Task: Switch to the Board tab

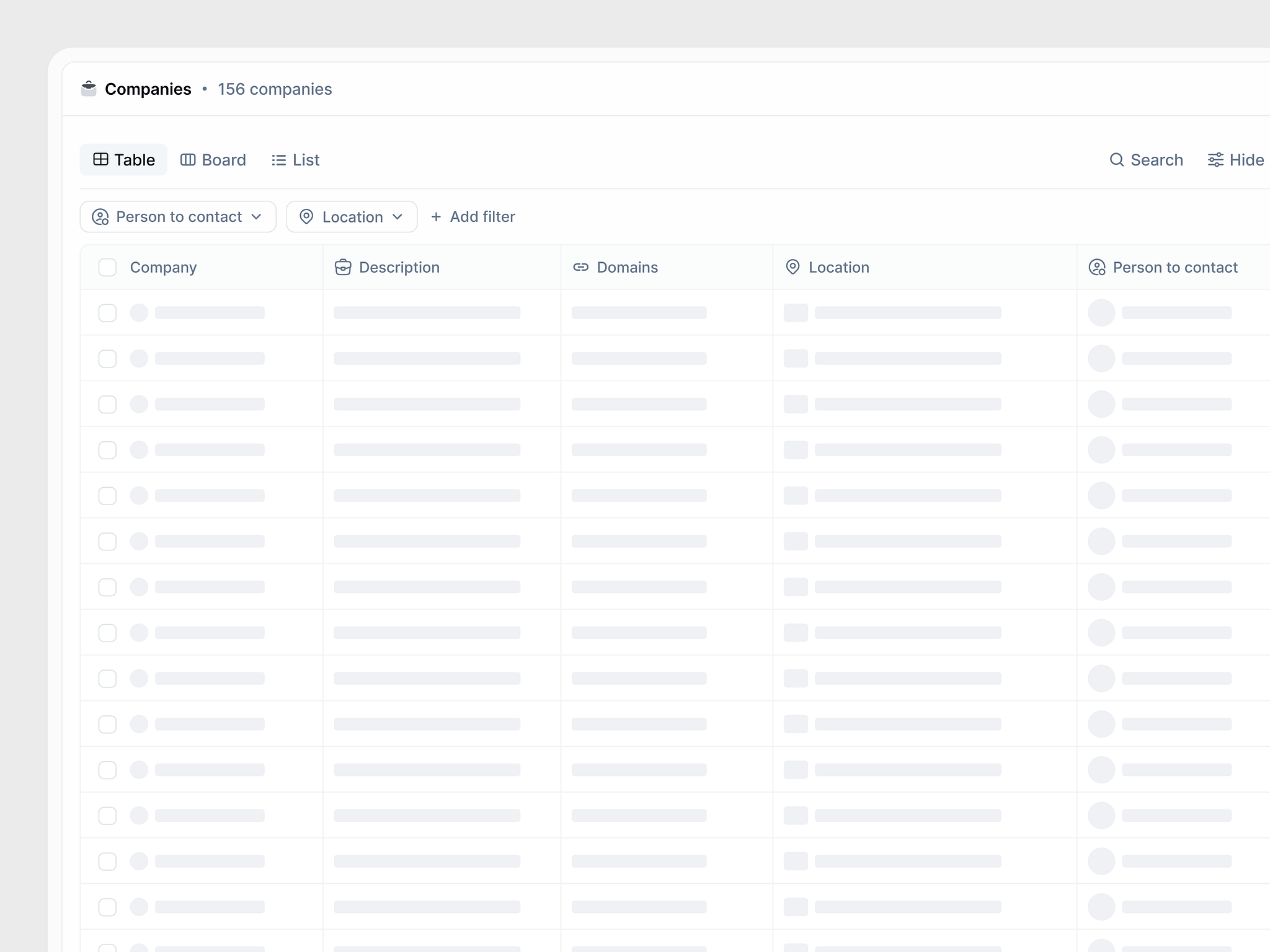Action: coord(213,159)
